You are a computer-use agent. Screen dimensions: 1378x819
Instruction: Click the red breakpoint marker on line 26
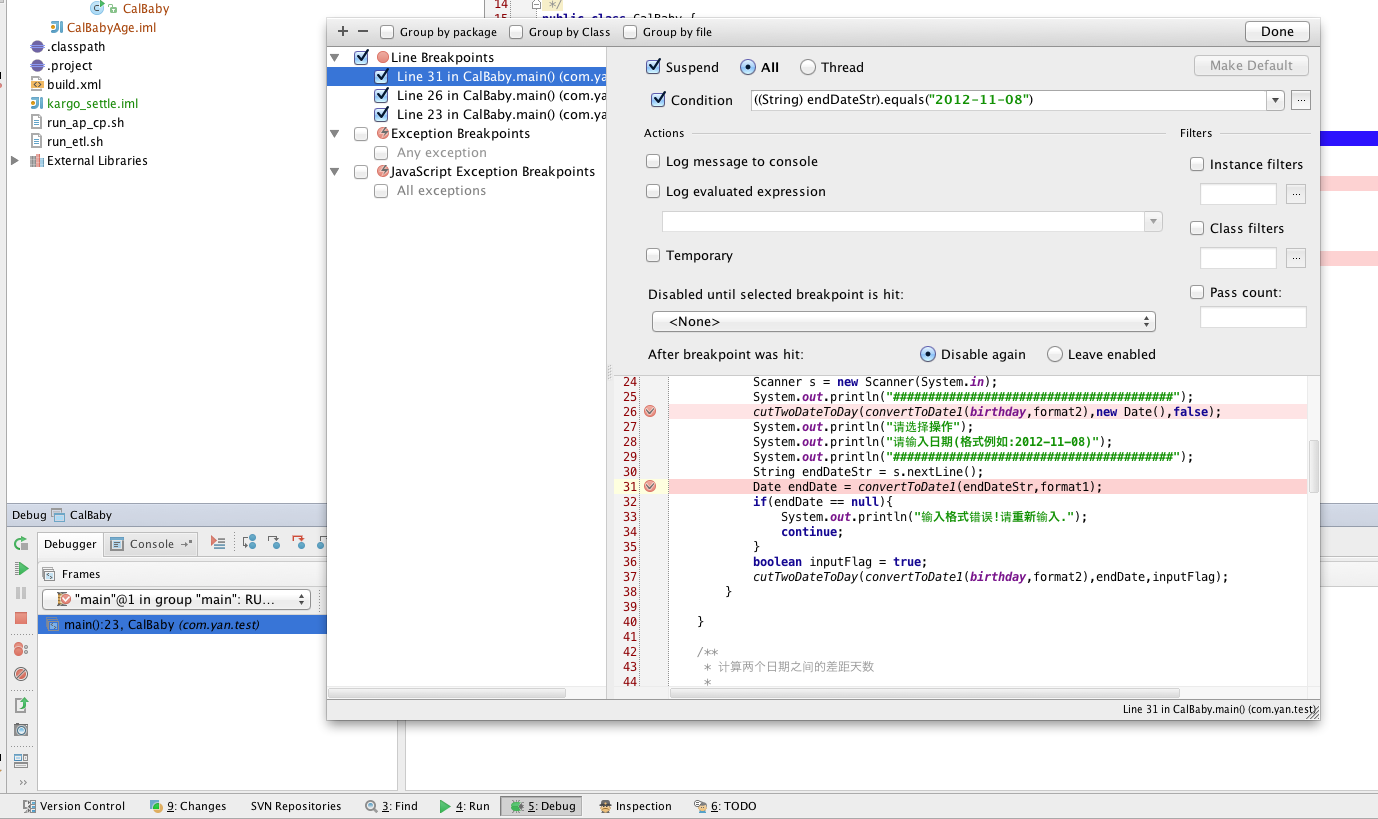click(650, 412)
